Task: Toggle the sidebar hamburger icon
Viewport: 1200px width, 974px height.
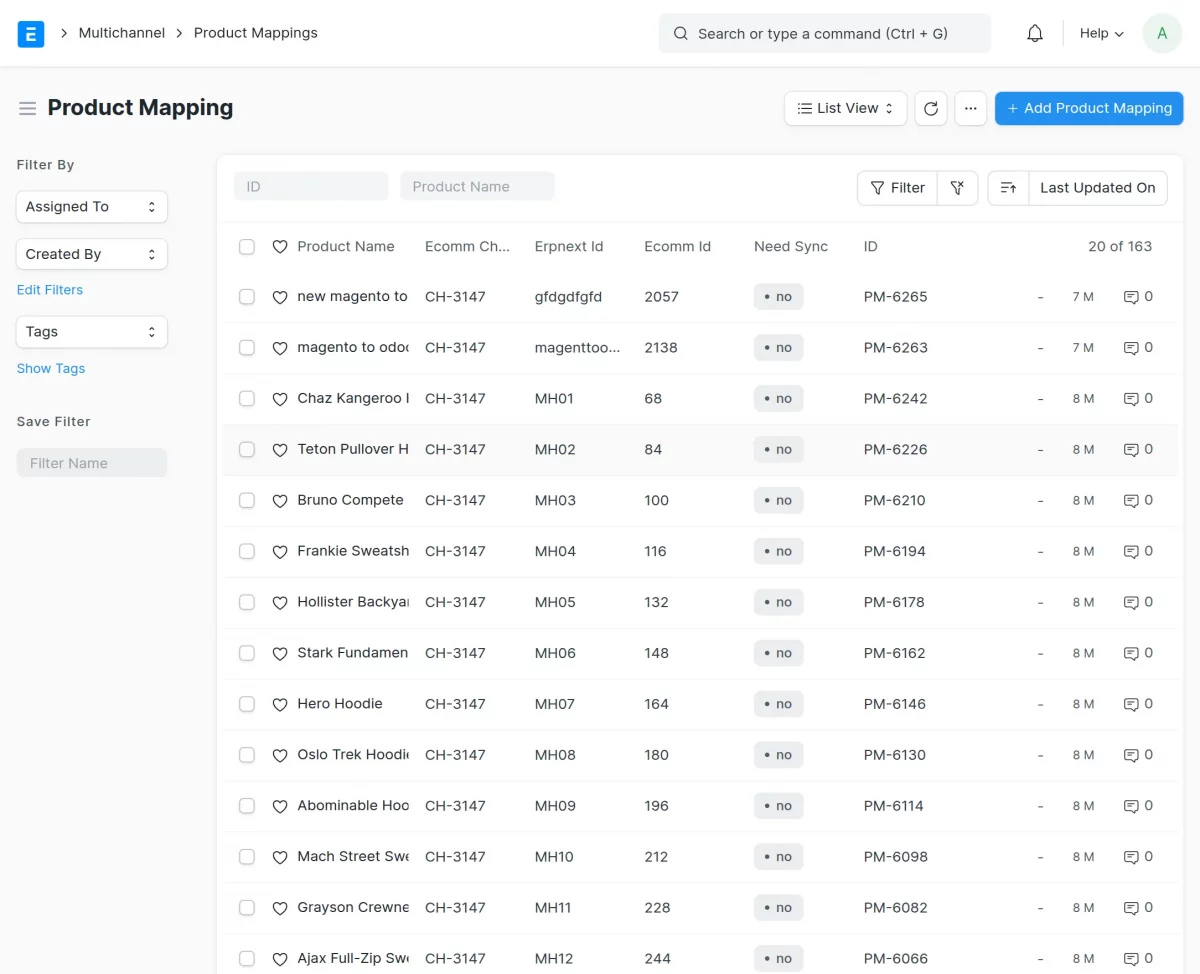Action: tap(27, 108)
